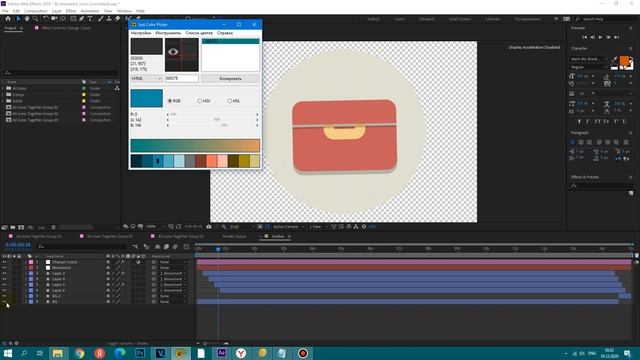Open the Composition menu
640x360 pixels.
[36, 11]
